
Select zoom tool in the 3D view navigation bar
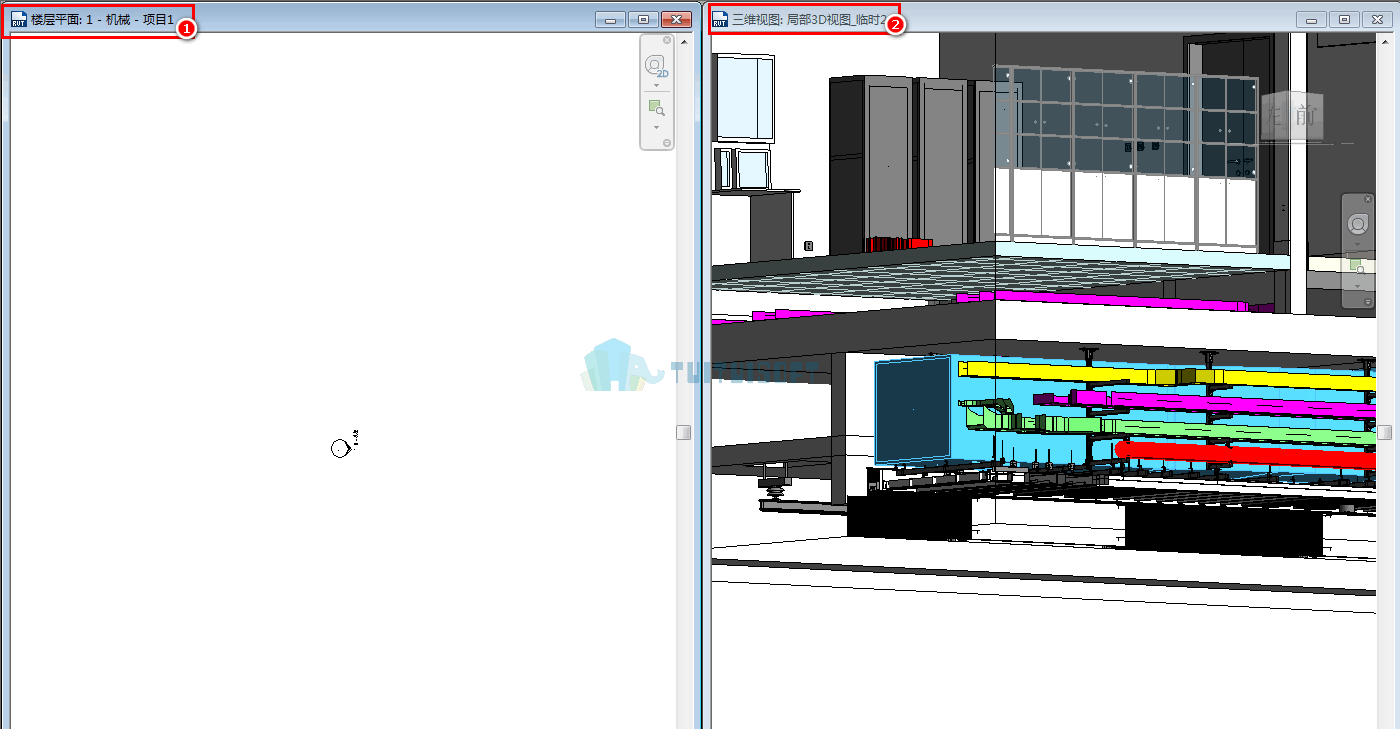1358,266
